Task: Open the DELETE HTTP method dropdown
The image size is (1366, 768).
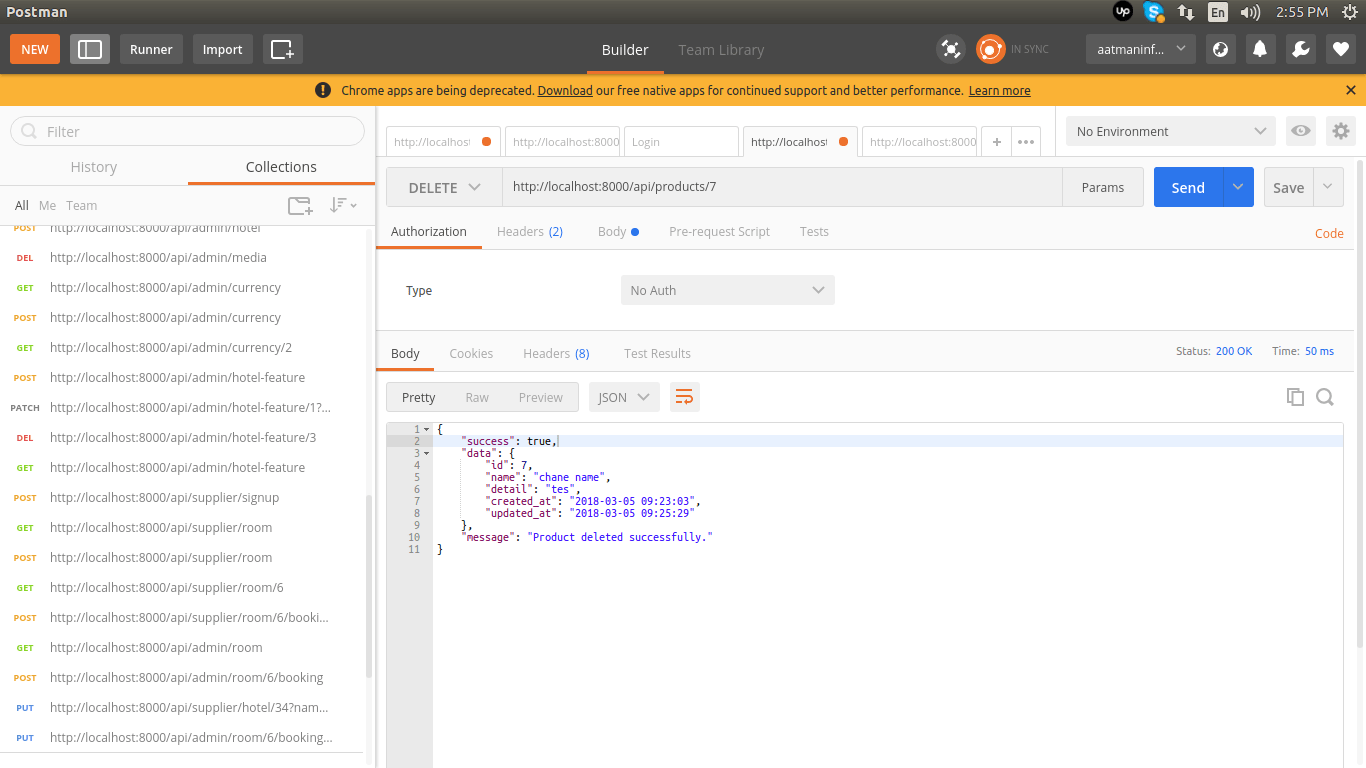Action: coord(444,187)
